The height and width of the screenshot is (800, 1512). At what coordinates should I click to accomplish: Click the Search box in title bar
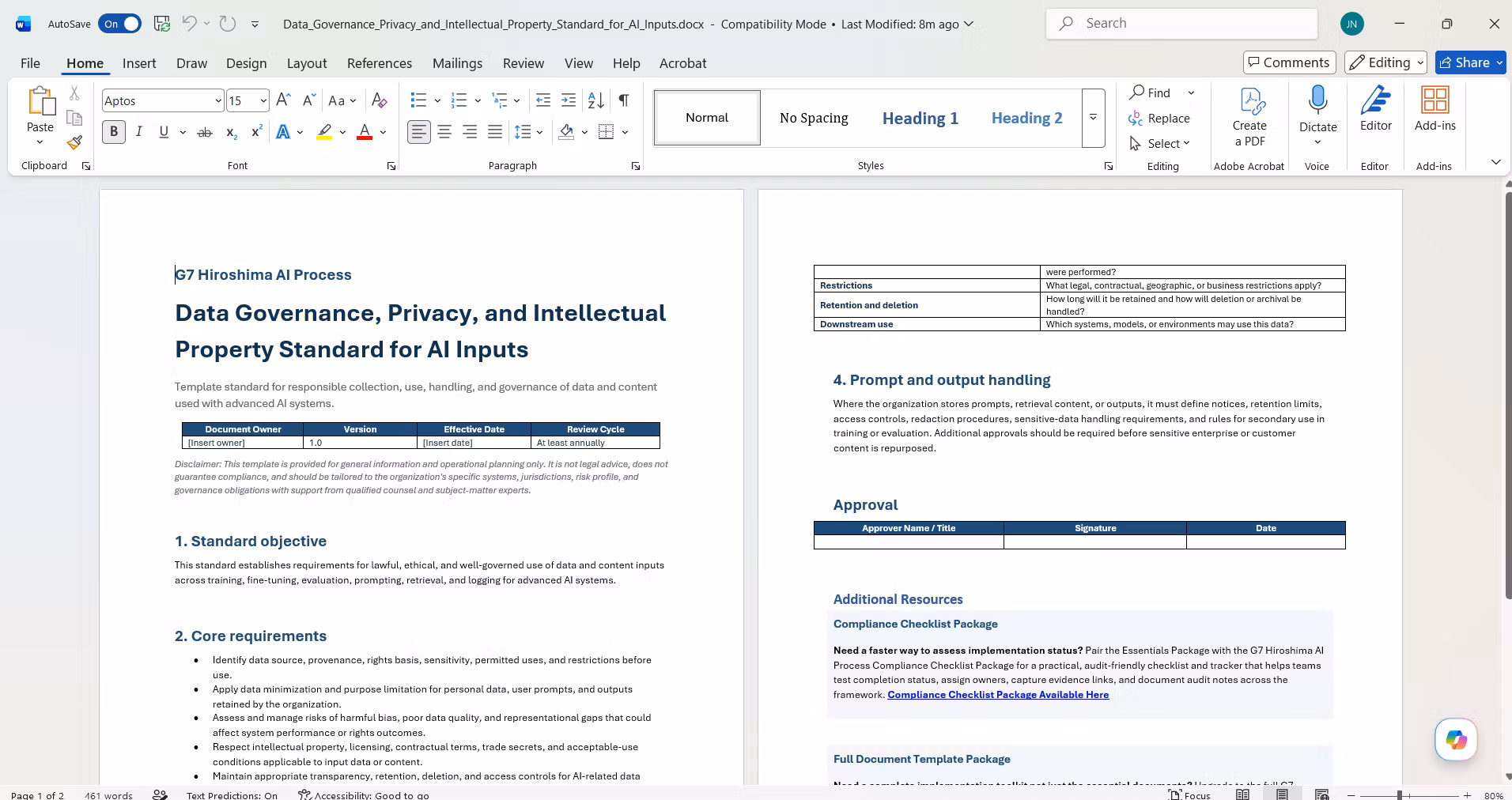[1181, 24]
